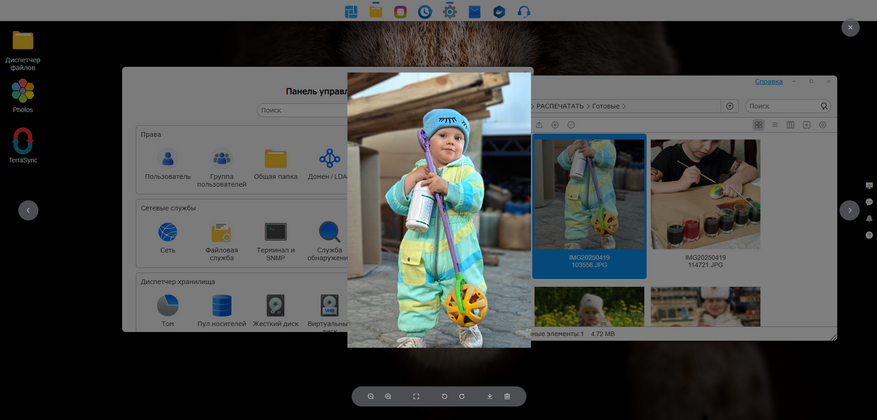Open Control Panel gear in the top bar

(x=450, y=10)
